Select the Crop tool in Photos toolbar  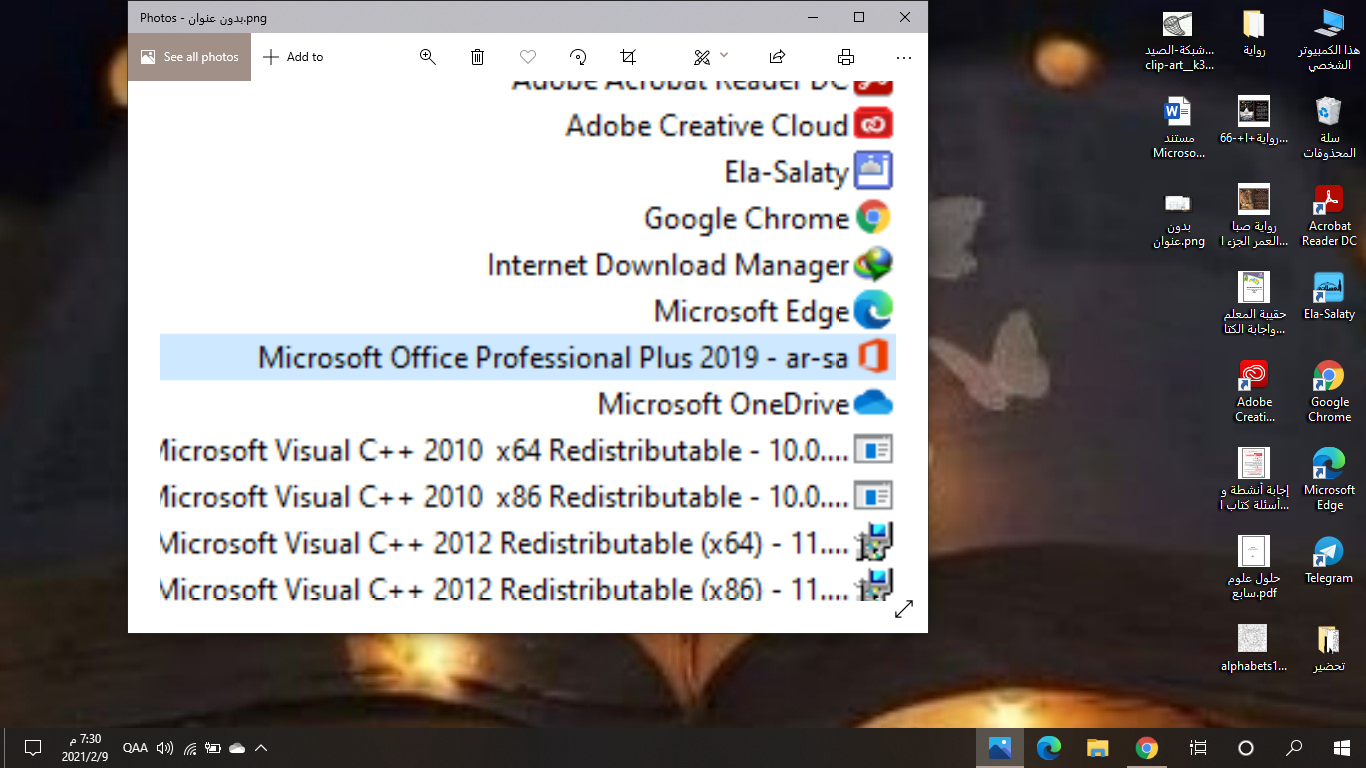[x=628, y=57]
